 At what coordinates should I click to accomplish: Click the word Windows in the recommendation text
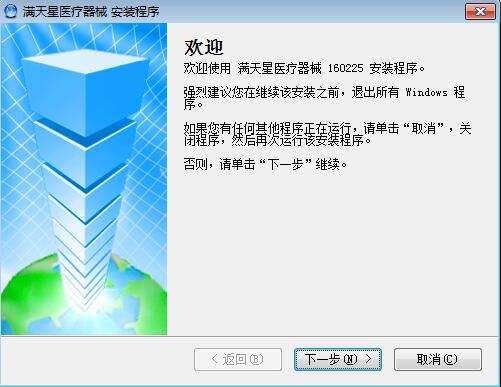pyautogui.click(x=426, y=92)
